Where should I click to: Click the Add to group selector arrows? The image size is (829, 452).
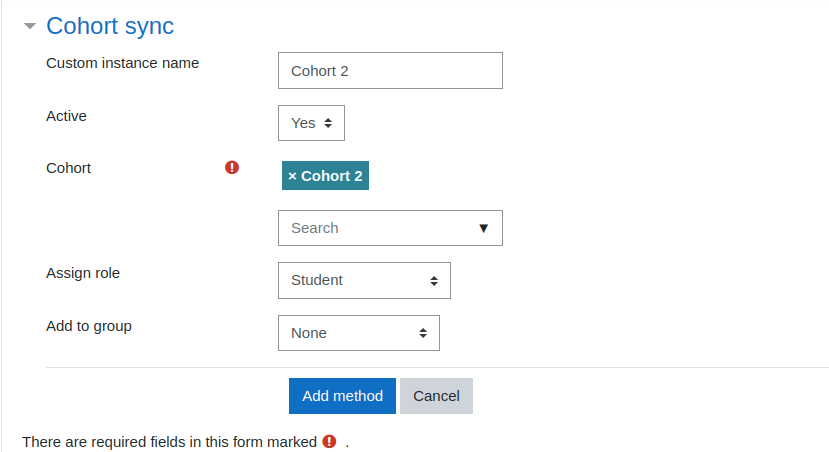click(423, 333)
